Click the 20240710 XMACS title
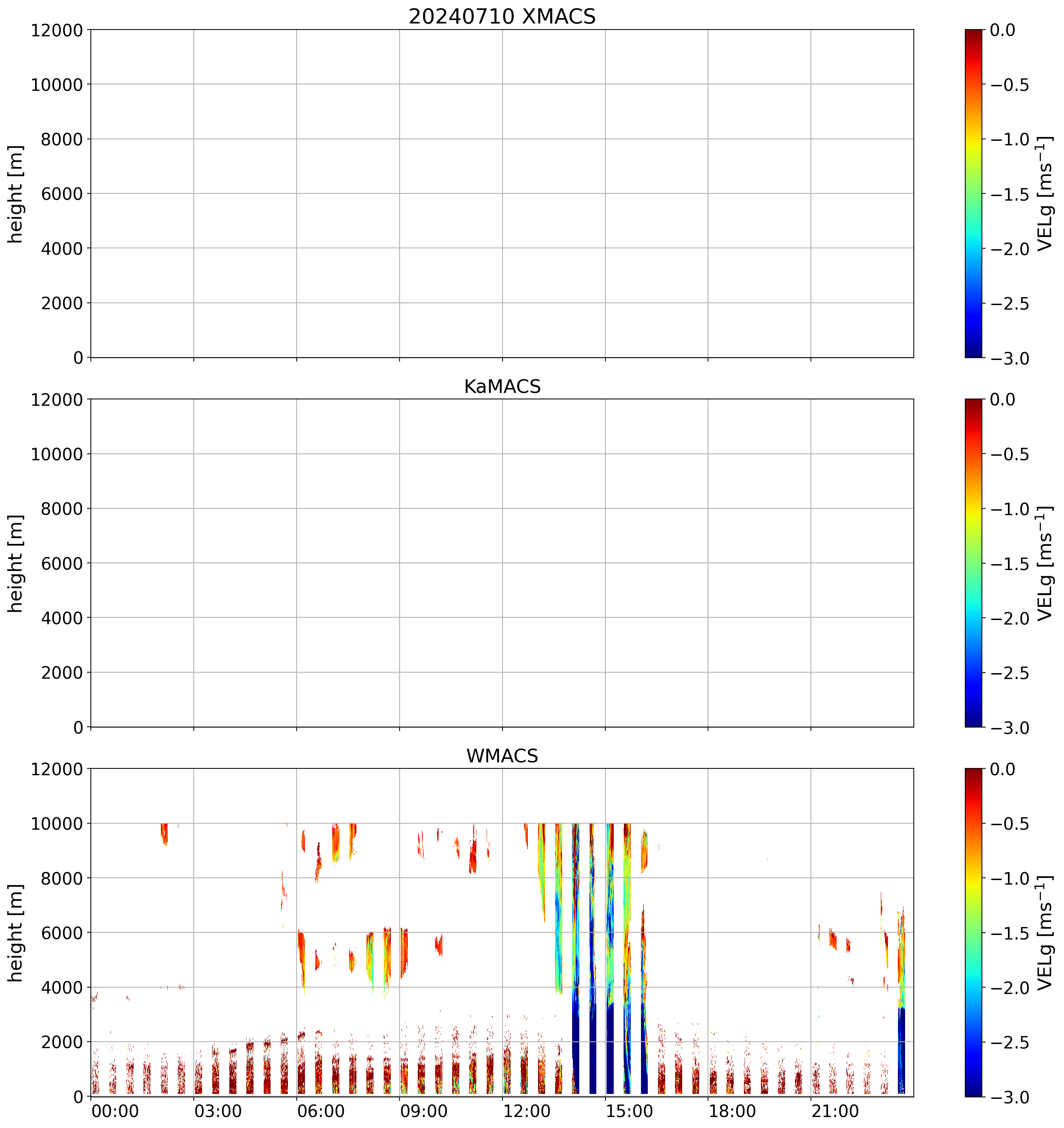 pyautogui.click(x=502, y=16)
